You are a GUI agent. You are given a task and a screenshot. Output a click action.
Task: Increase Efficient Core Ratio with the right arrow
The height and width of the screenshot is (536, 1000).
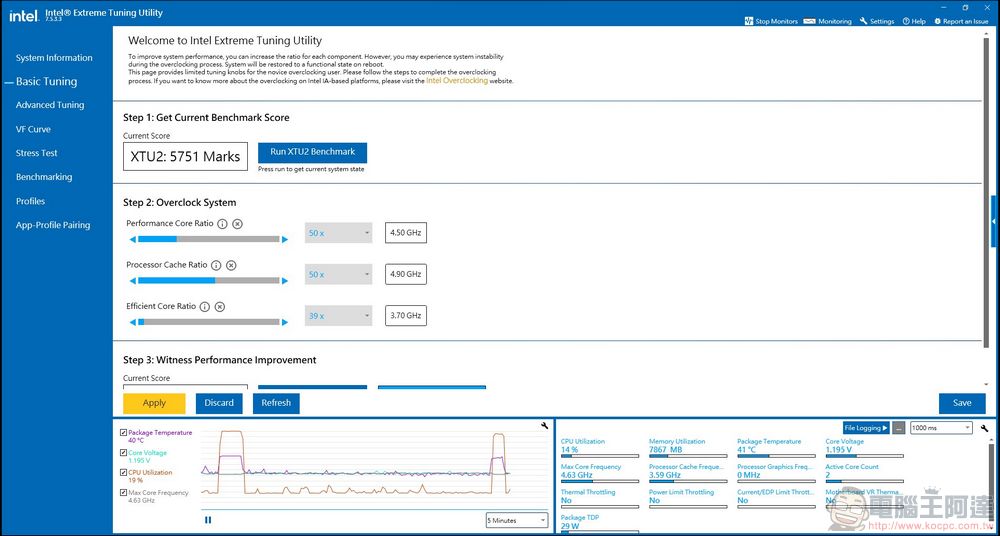coord(285,322)
